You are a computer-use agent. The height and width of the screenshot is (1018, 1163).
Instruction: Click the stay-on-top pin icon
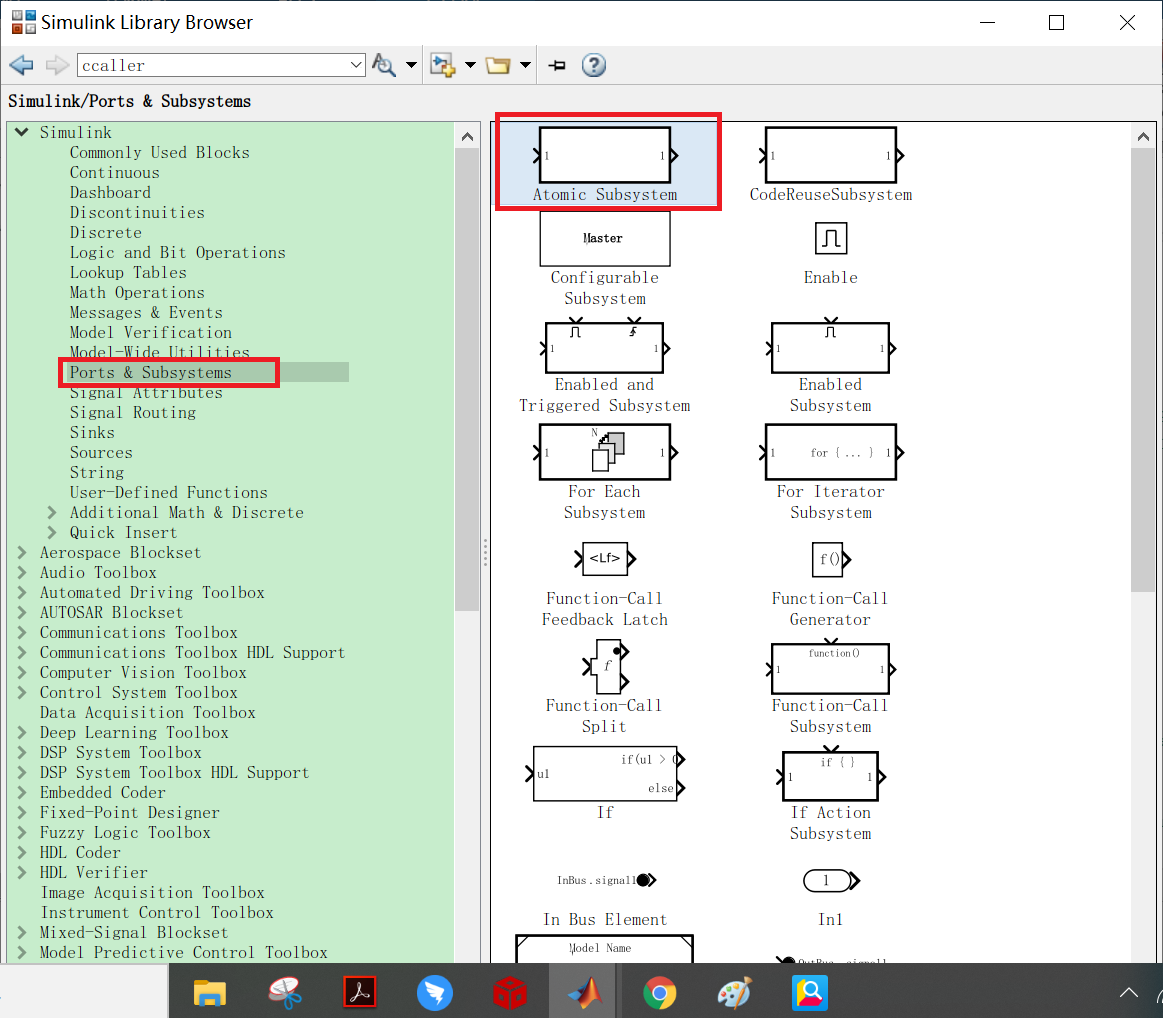tap(557, 65)
